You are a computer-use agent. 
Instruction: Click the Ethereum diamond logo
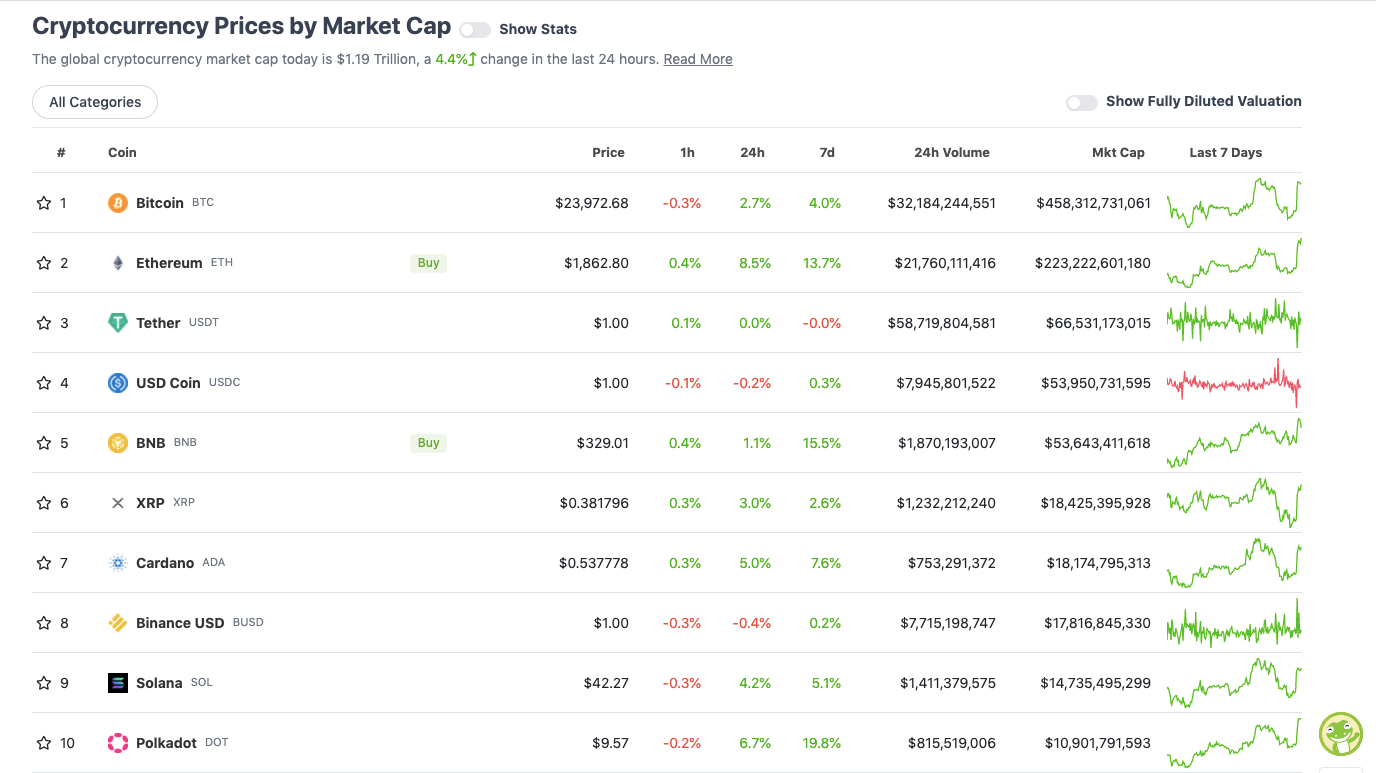coord(118,263)
